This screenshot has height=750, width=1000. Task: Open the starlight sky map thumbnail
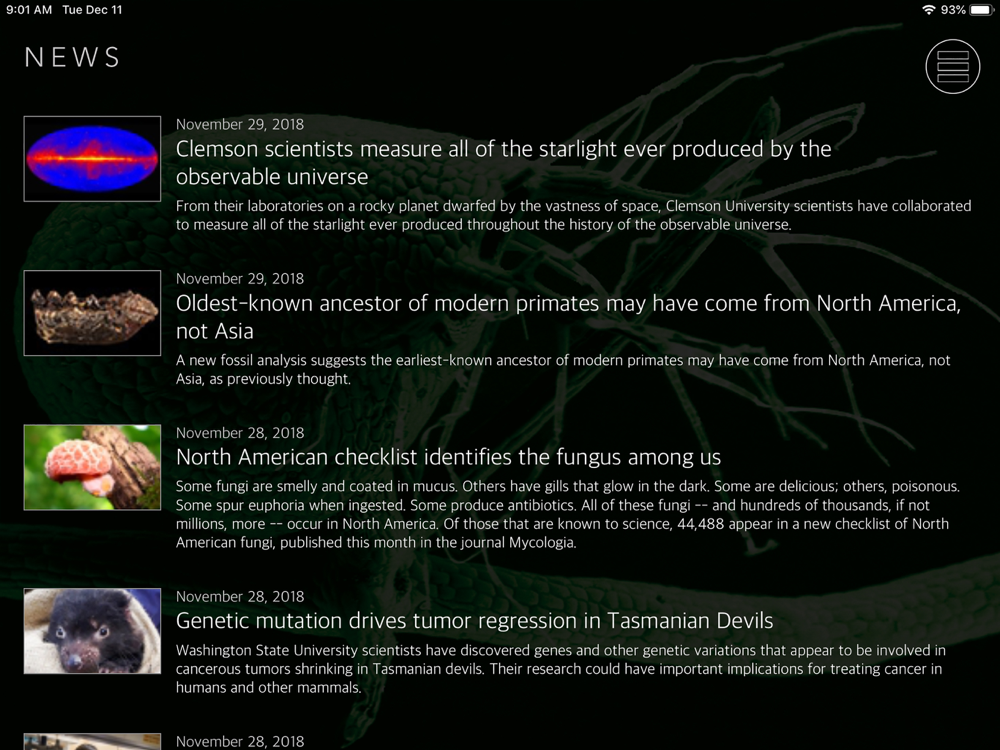pos(92,159)
